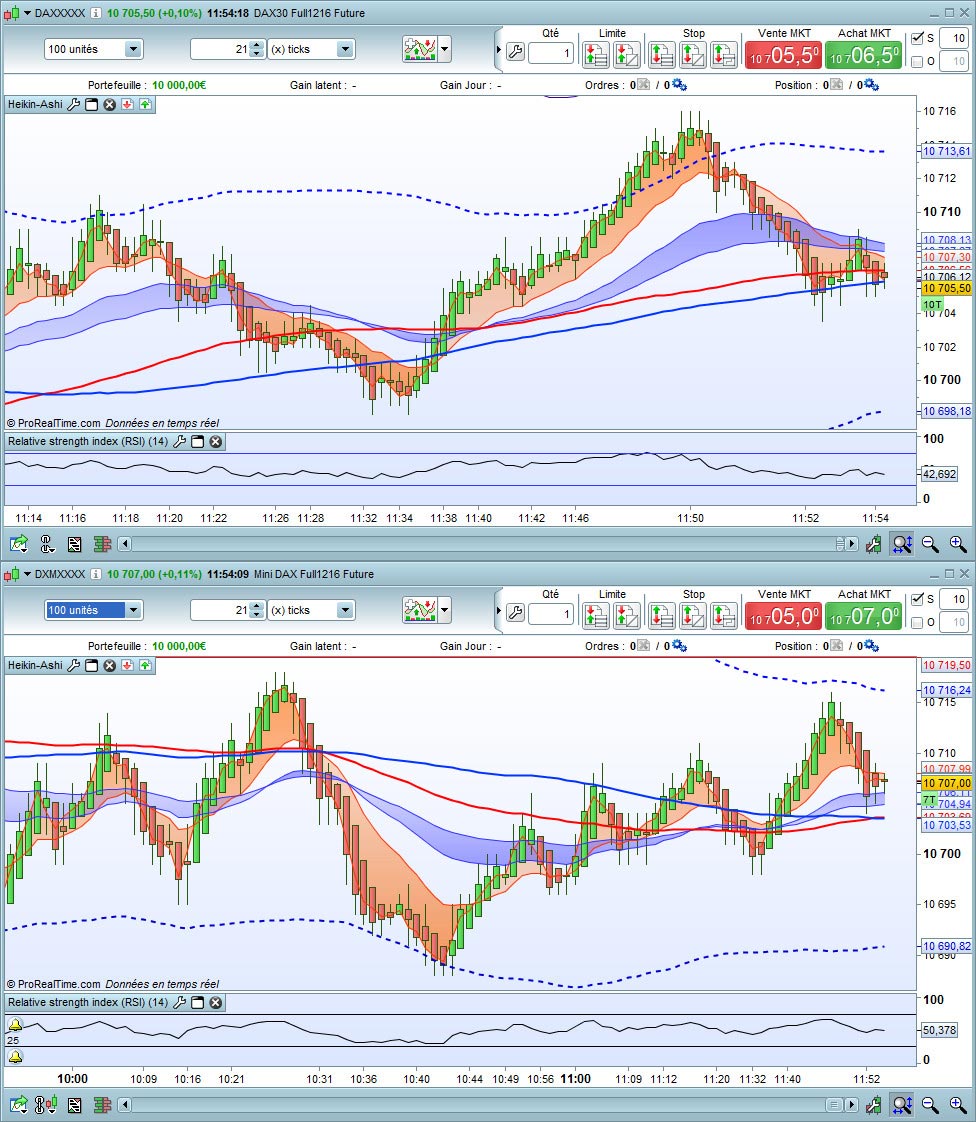Screen dimensions: 976x1122
Task: Click first Limite order icon in Mini DAX window
Action: [x=595, y=615]
